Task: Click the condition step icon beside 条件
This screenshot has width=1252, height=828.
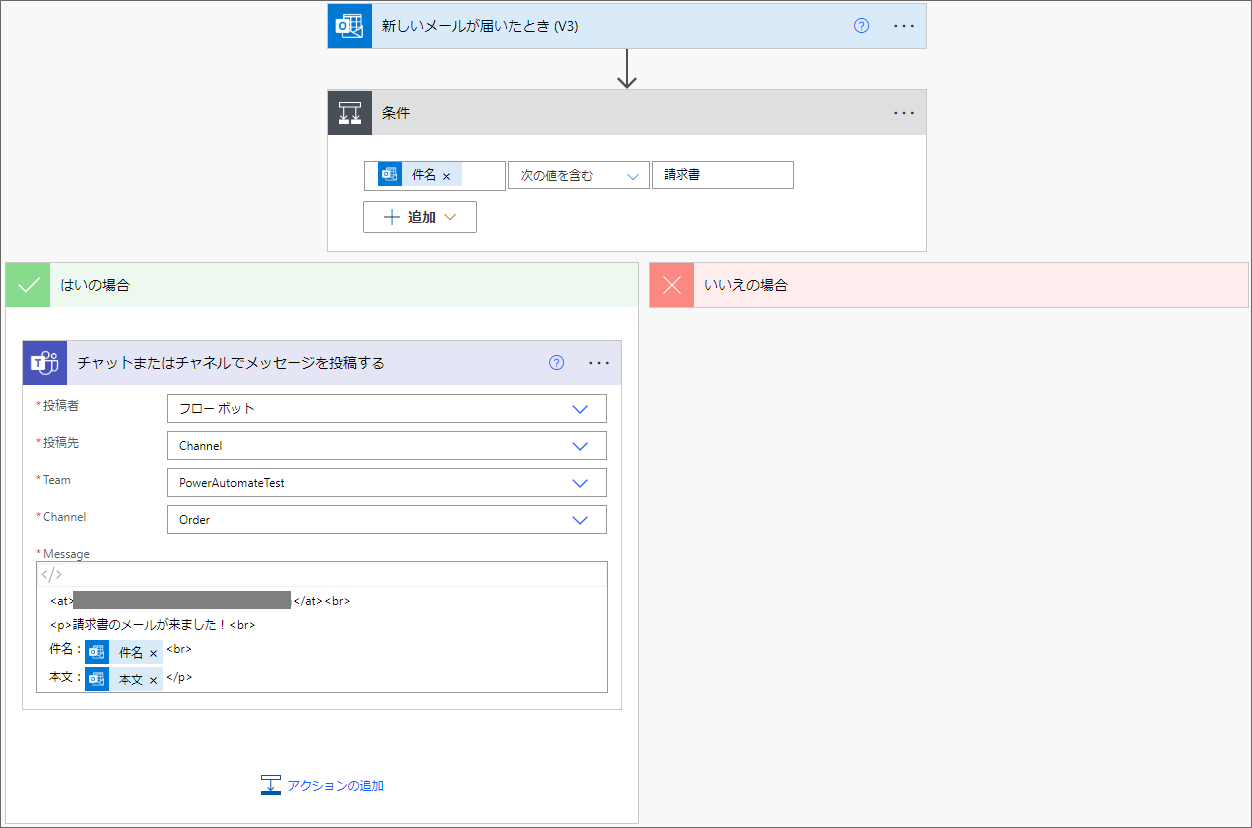Action: click(x=349, y=112)
